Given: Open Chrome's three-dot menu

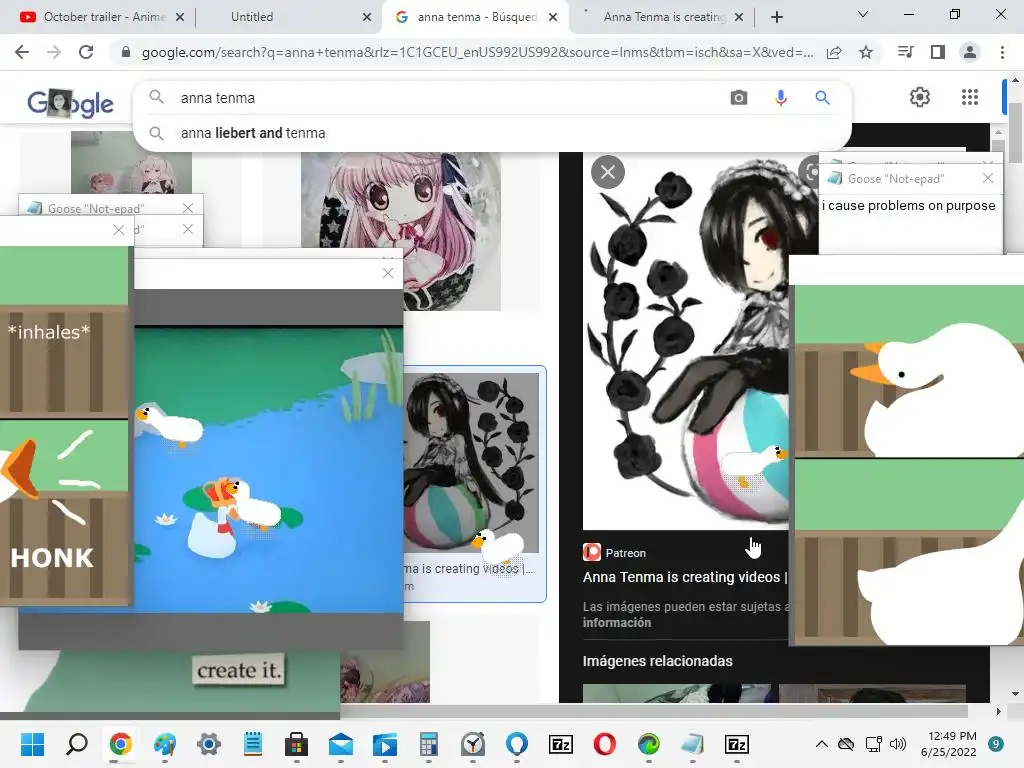Looking at the screenshot, I should coord(1002,52).
